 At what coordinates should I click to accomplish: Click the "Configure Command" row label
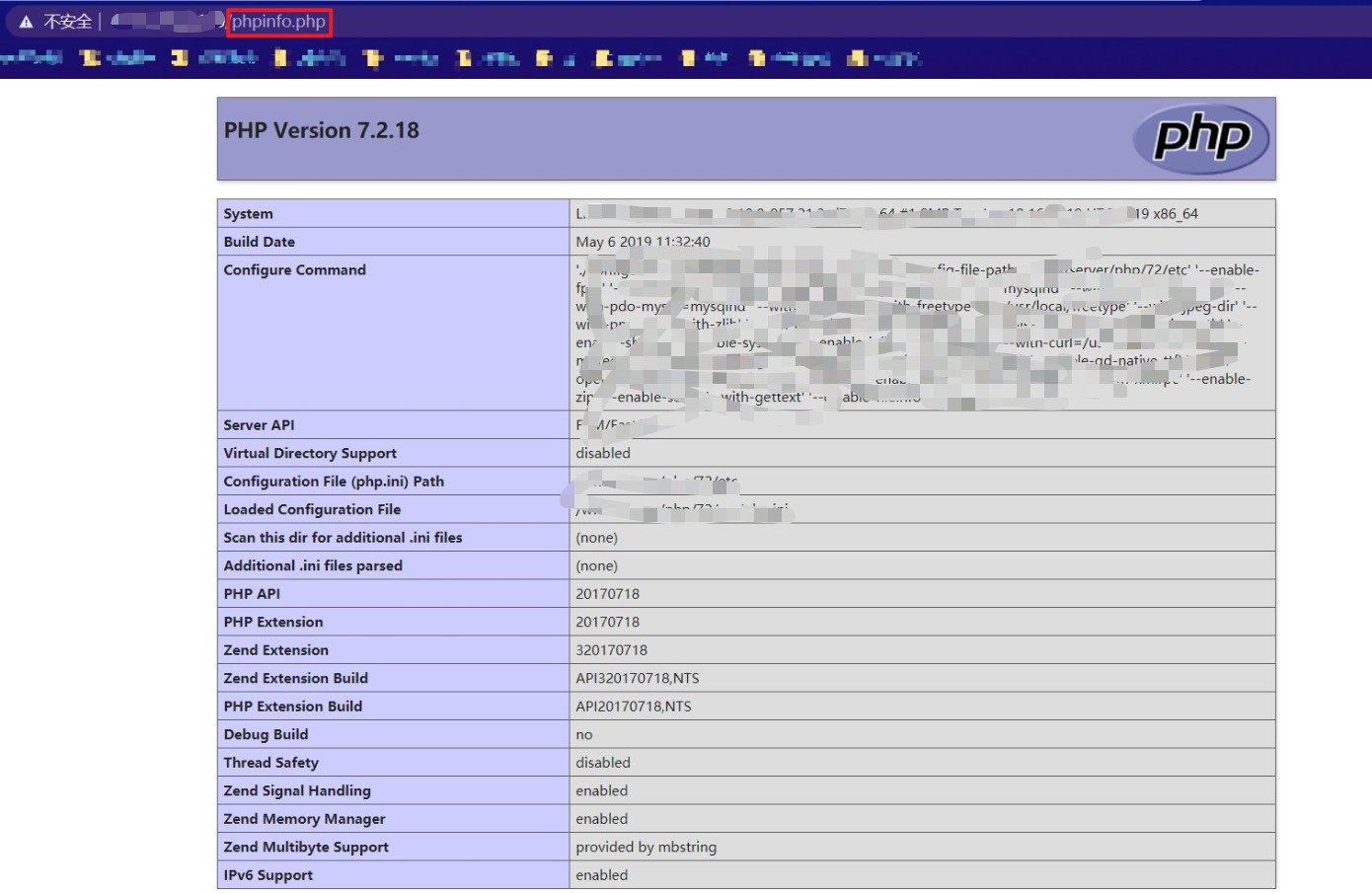[295, 270]
